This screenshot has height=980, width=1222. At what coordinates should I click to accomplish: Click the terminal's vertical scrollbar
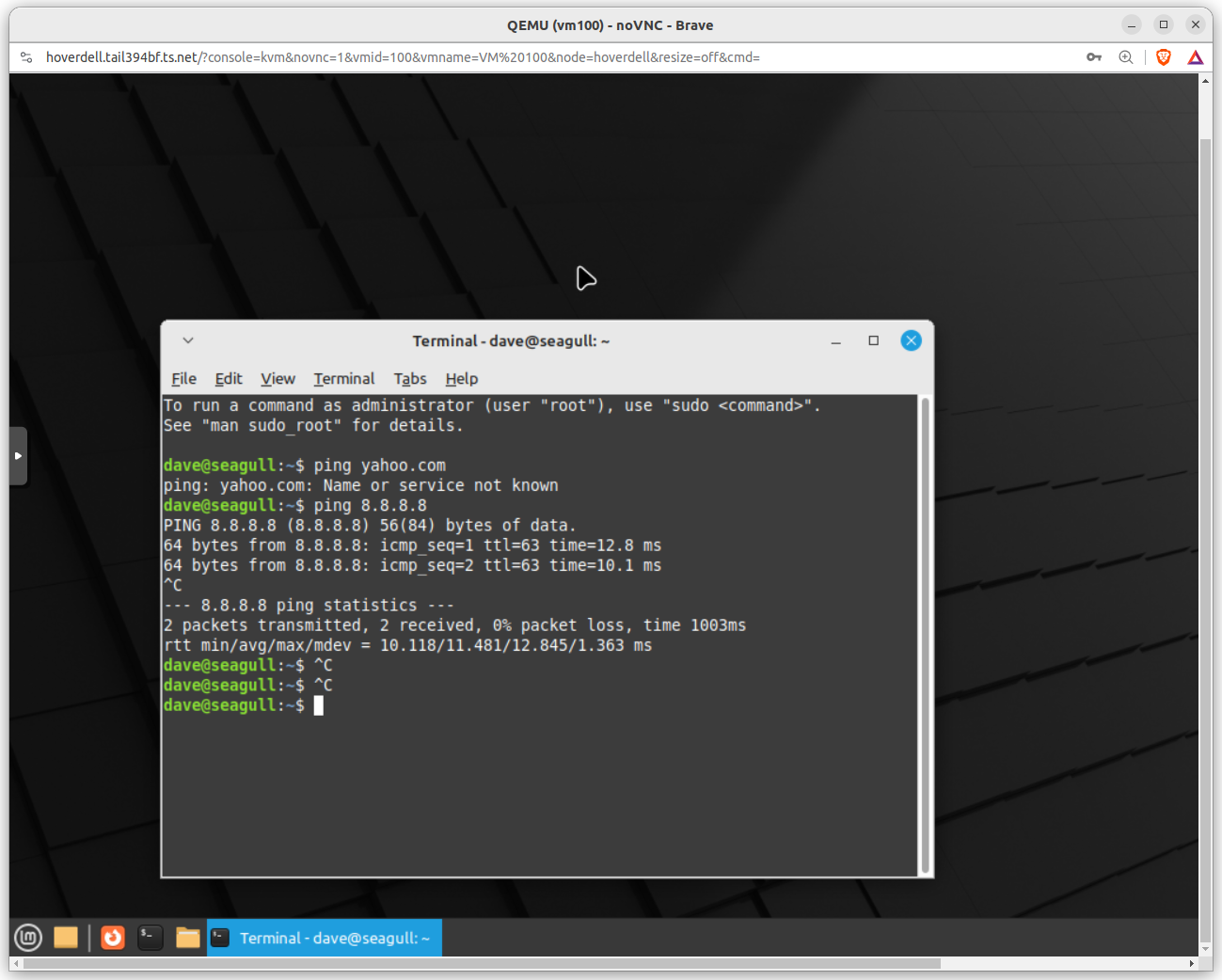[925, 636]
